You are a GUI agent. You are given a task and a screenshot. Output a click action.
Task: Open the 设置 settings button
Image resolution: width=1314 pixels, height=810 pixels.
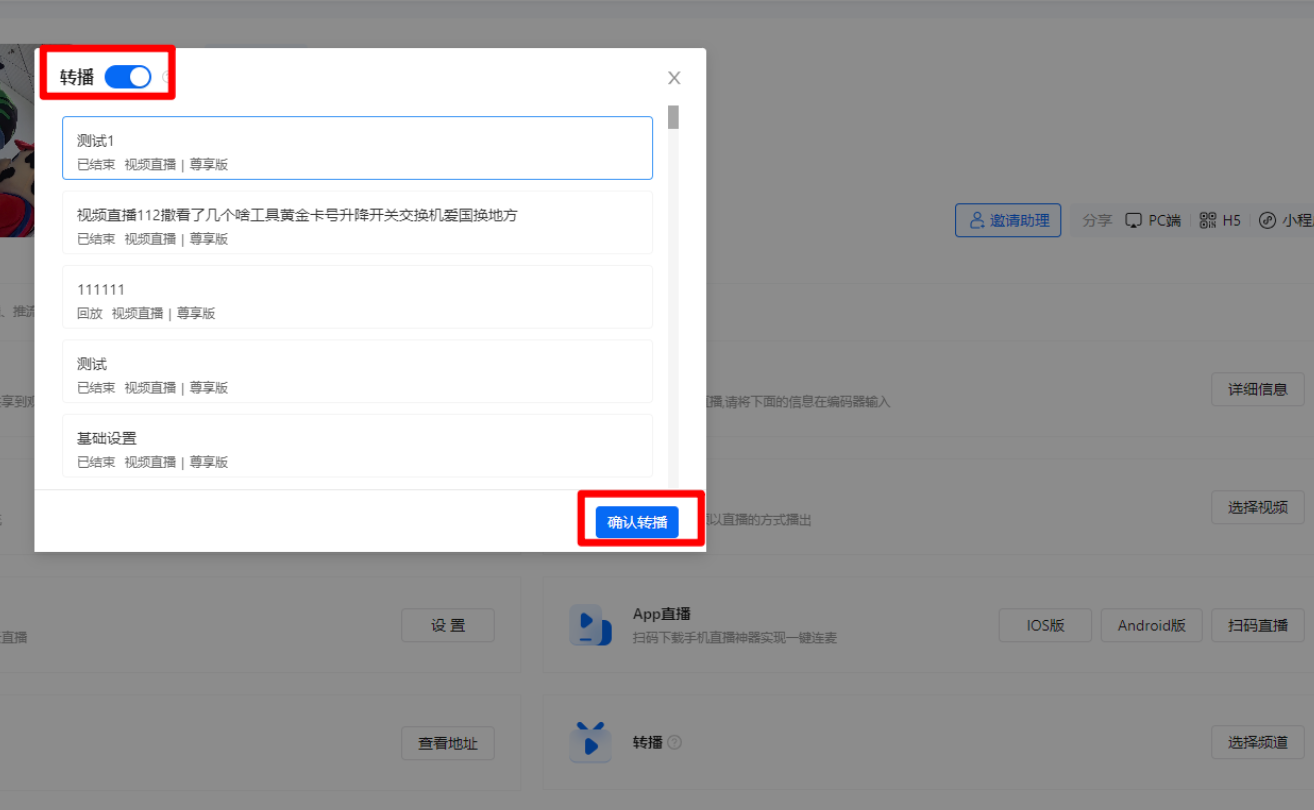(447, 625)
